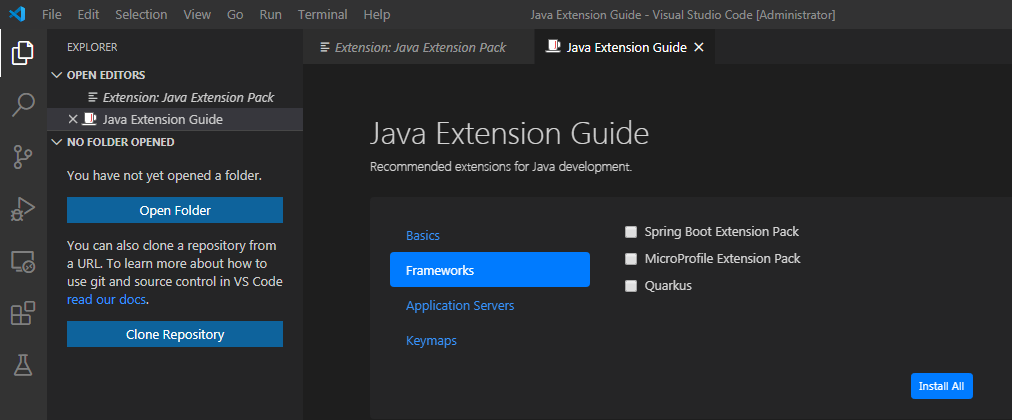Select the Frameworks category
The height and width of the screenshot is (420, 1012).
pyautogui.click(x=490, y=270)
